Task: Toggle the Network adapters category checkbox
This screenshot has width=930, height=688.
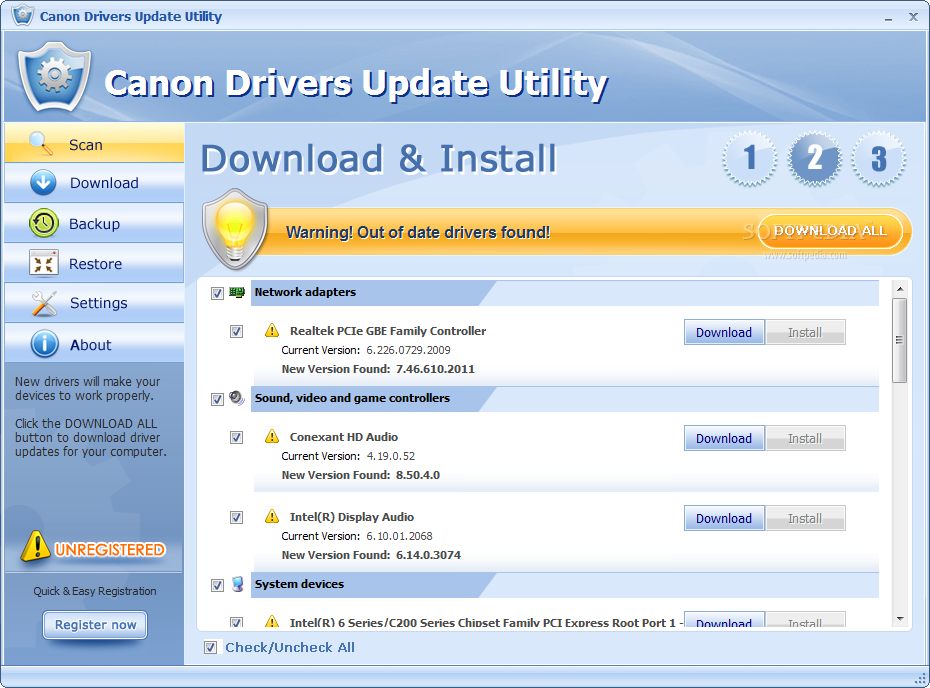Action: (x=217, y=293)
